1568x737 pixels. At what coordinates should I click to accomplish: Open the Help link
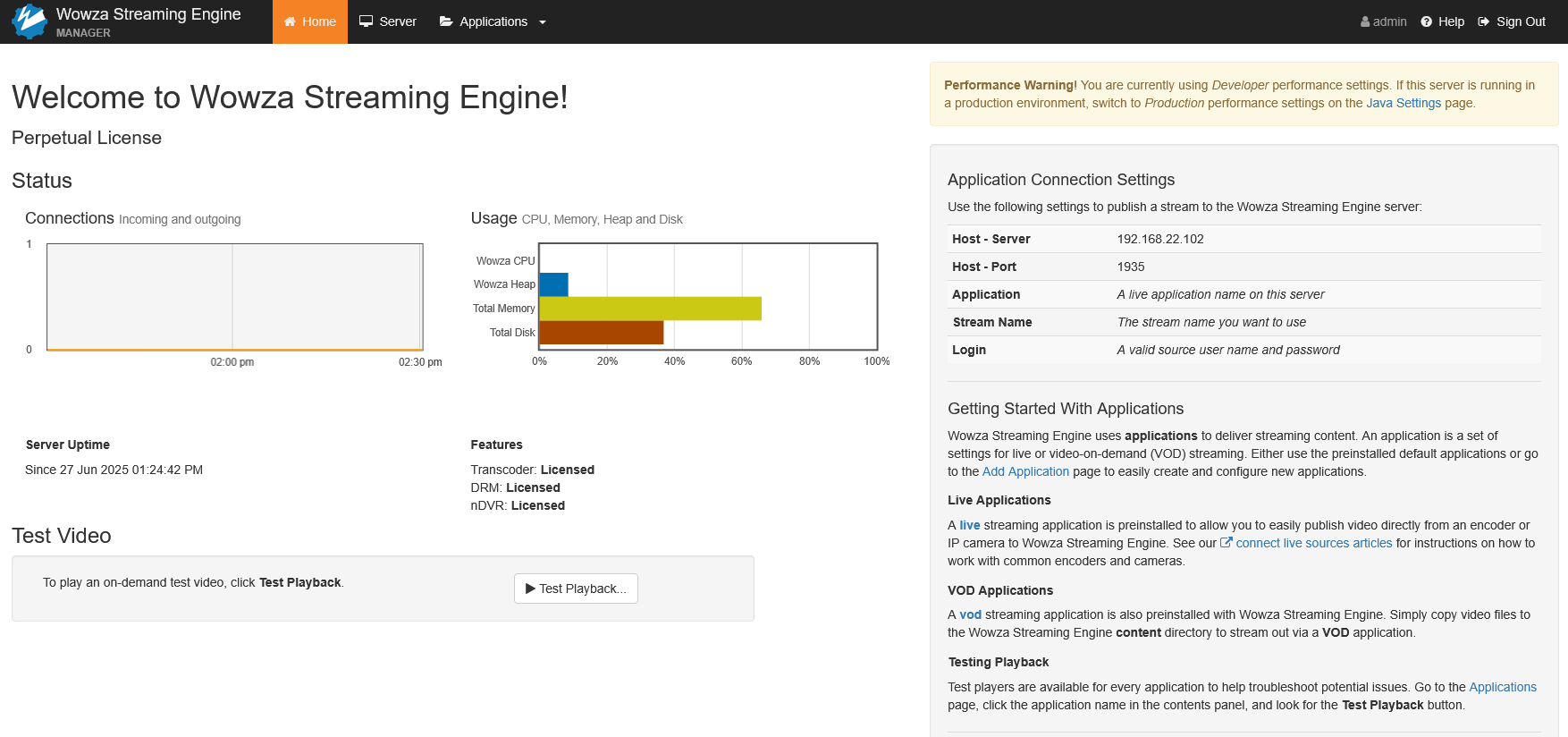(x=1442, y=21)
